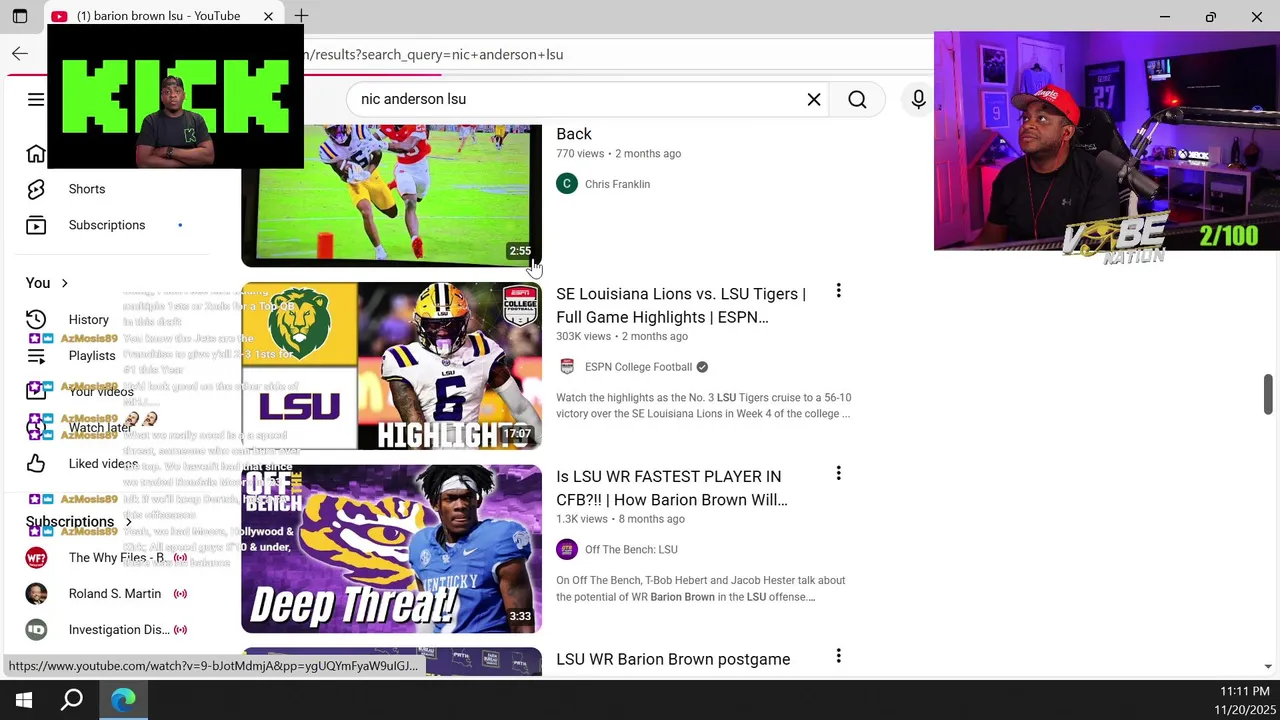Viewport: 1280px width, 720px height.
Task: Open Roland S. Martin subscription
Action: [115, 593]
